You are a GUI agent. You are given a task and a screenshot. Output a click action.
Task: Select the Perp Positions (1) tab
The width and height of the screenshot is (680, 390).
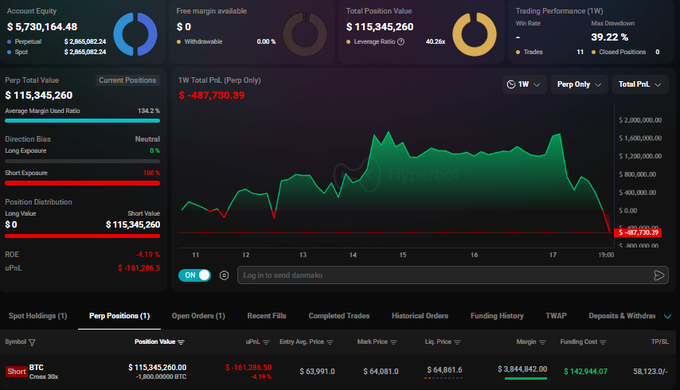click(x=119, y=316)
